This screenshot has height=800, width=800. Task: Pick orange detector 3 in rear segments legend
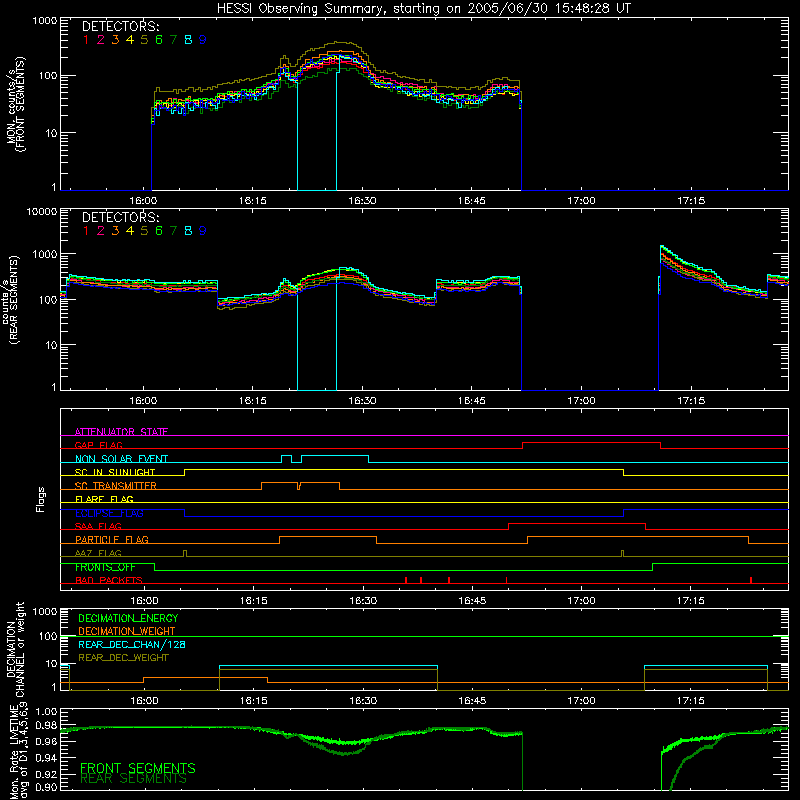115,231
